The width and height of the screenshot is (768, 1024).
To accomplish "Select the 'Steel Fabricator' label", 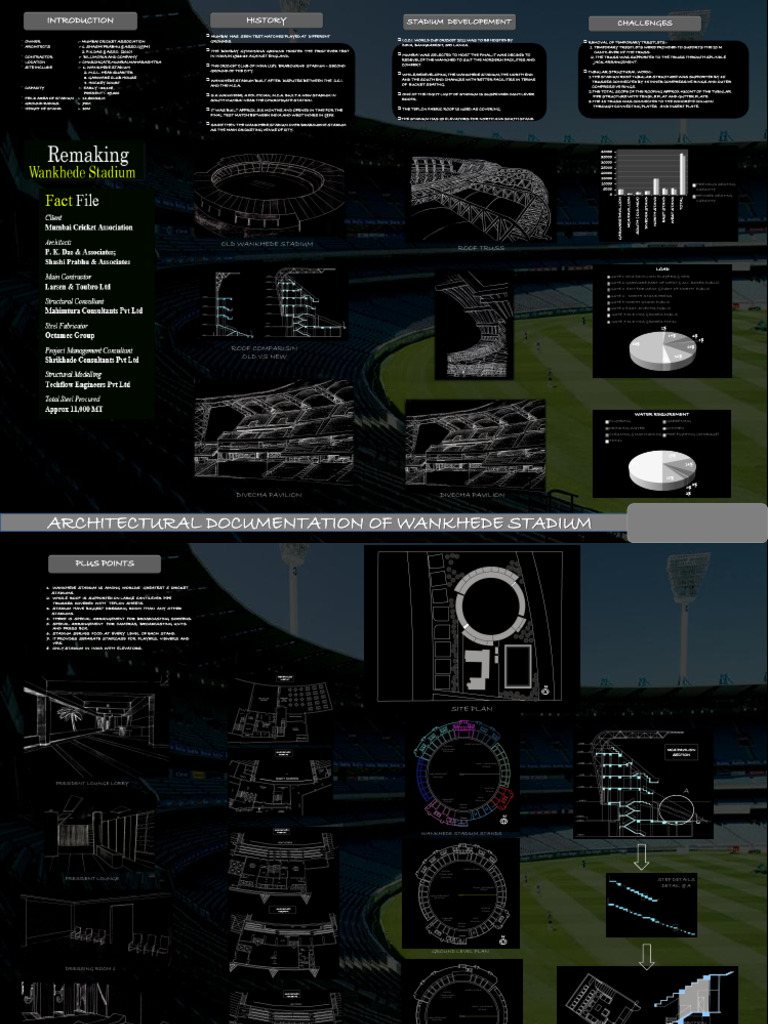I will point(66,325).
